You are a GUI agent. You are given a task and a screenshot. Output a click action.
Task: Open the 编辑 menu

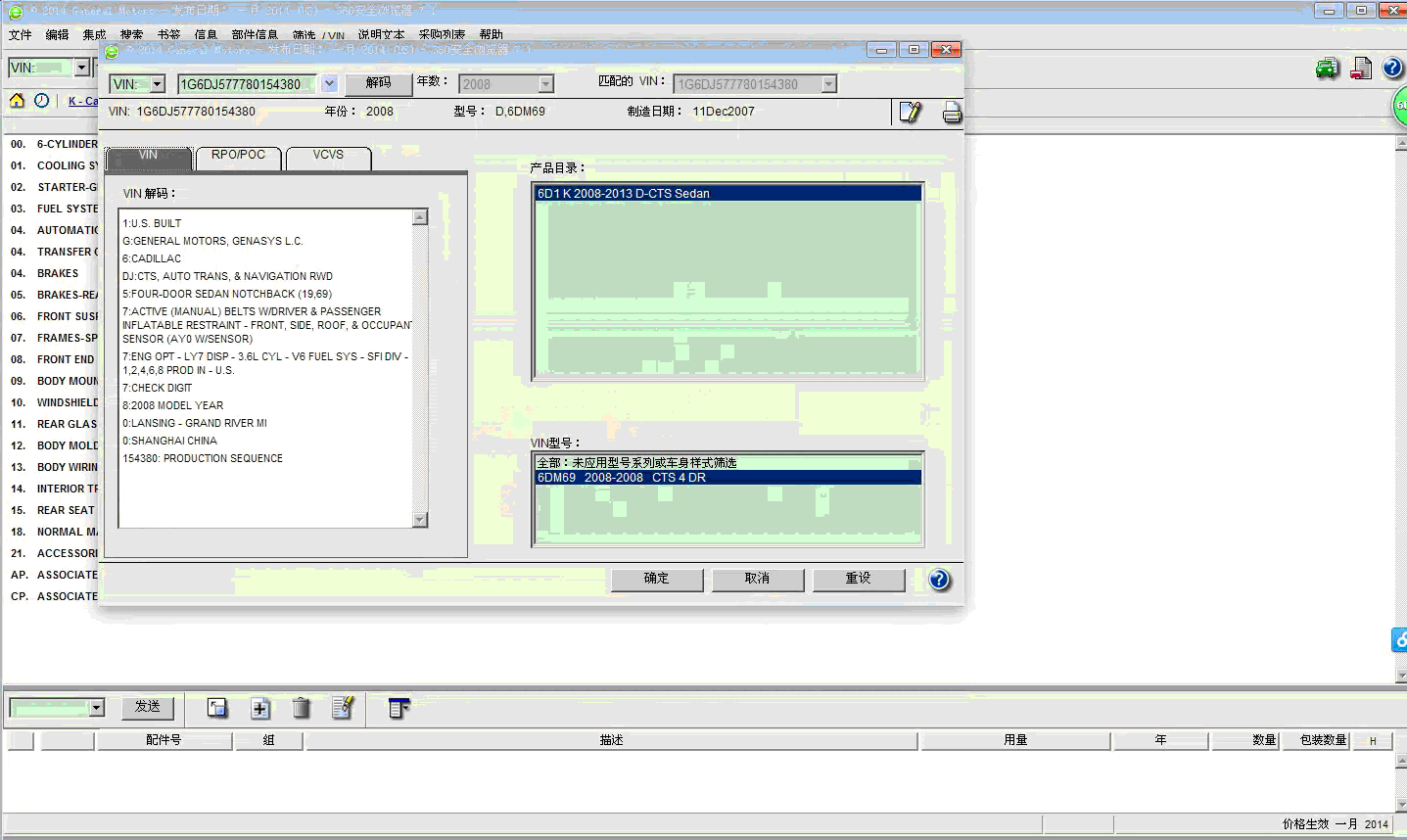tap(58, 34)
